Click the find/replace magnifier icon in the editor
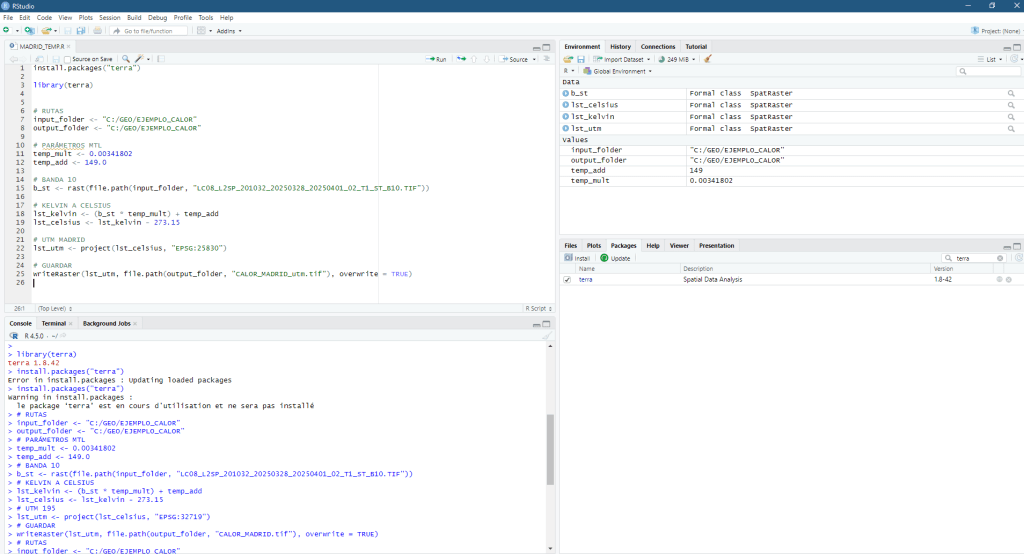Screen dimensions: 1024x554 pyautogui.click(x=125, y=59)
